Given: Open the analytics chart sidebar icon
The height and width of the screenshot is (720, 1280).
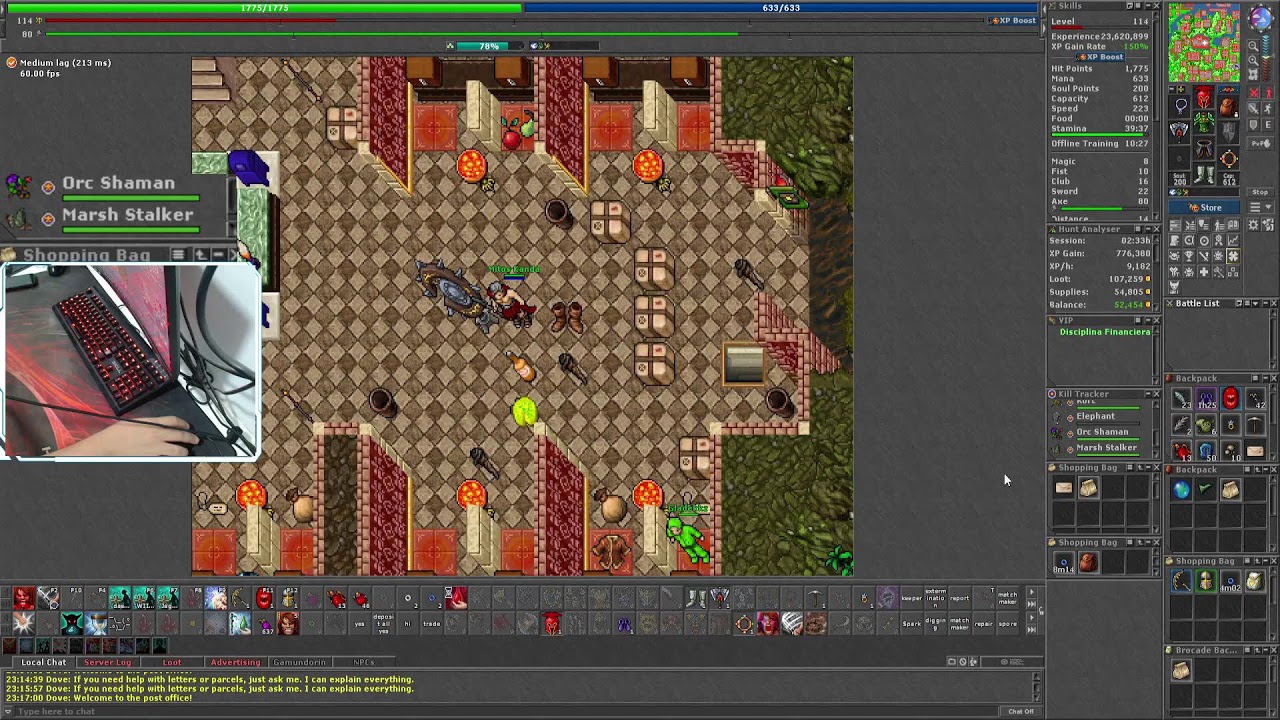Looking at the screenshot, I should click(x=1233, y=240).
